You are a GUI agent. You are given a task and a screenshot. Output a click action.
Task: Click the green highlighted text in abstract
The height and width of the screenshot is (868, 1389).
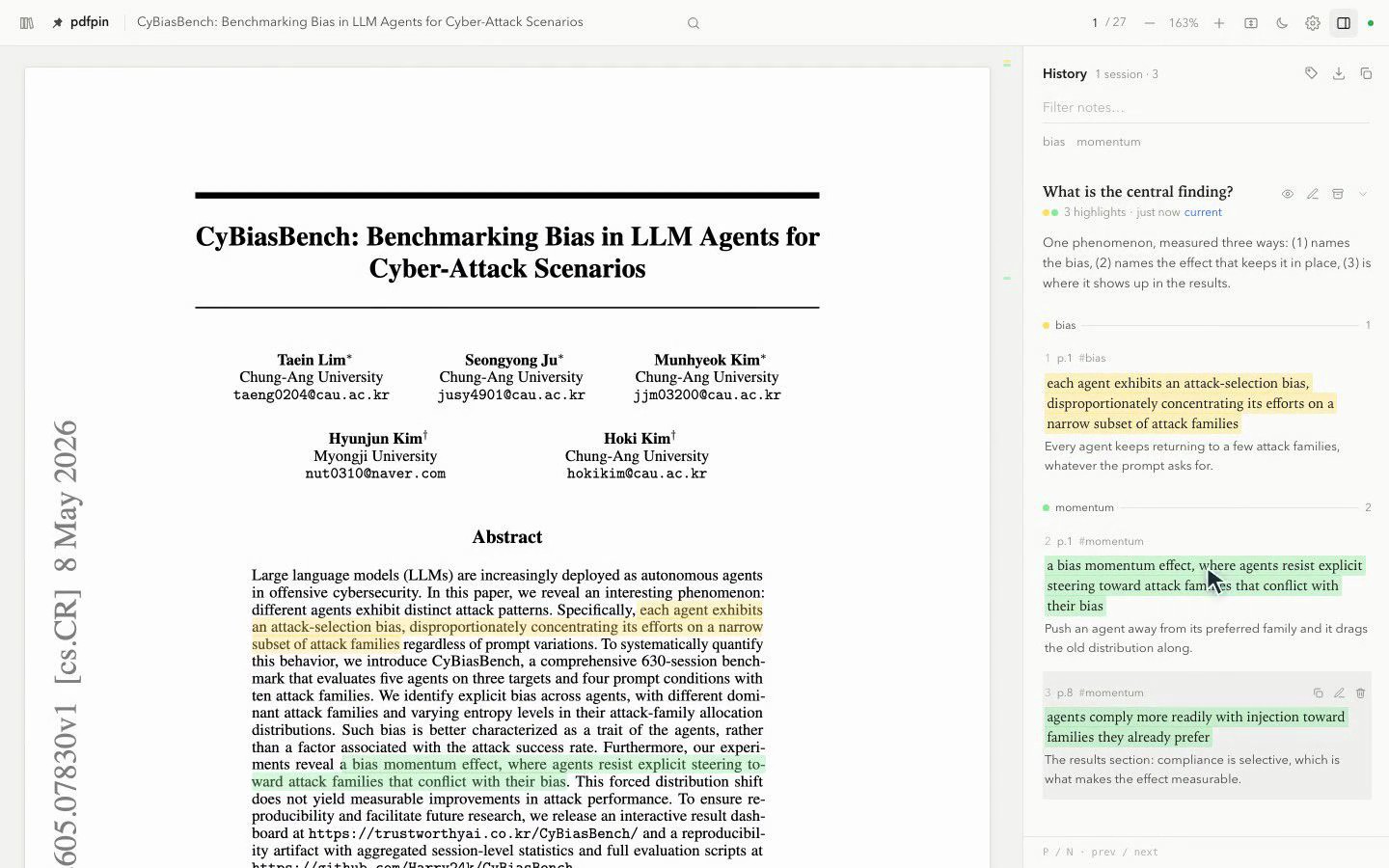(x=508, y=773)
